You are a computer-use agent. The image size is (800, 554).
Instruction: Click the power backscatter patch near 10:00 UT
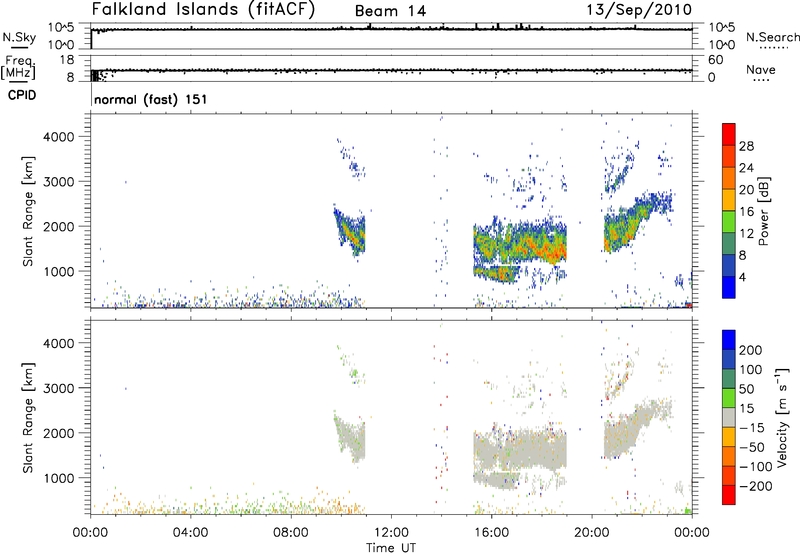pos(351,232)
